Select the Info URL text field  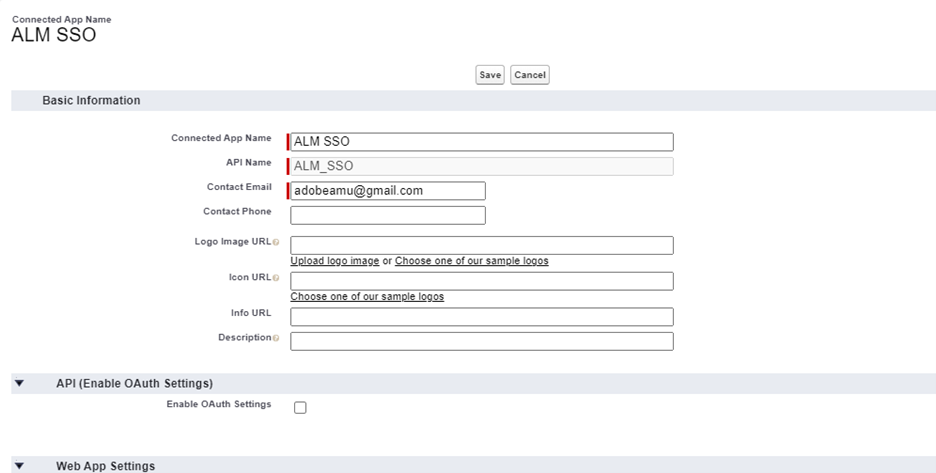tap(481, 317)
